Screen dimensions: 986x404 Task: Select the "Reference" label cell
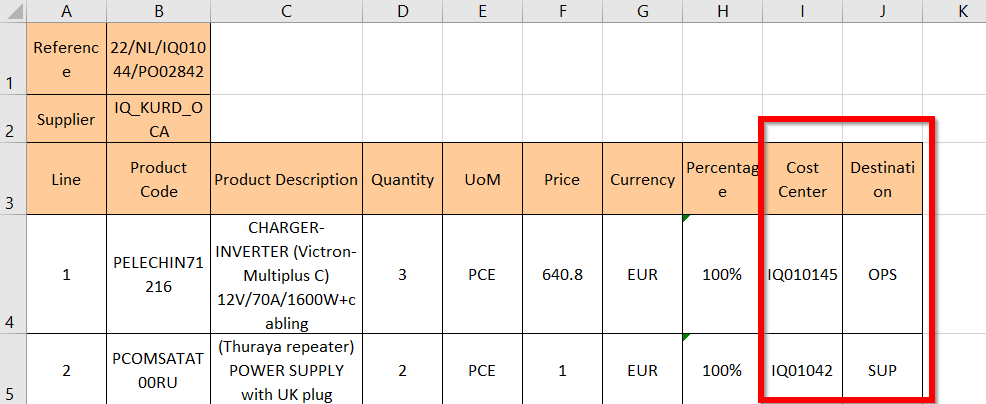click(66, 59)
